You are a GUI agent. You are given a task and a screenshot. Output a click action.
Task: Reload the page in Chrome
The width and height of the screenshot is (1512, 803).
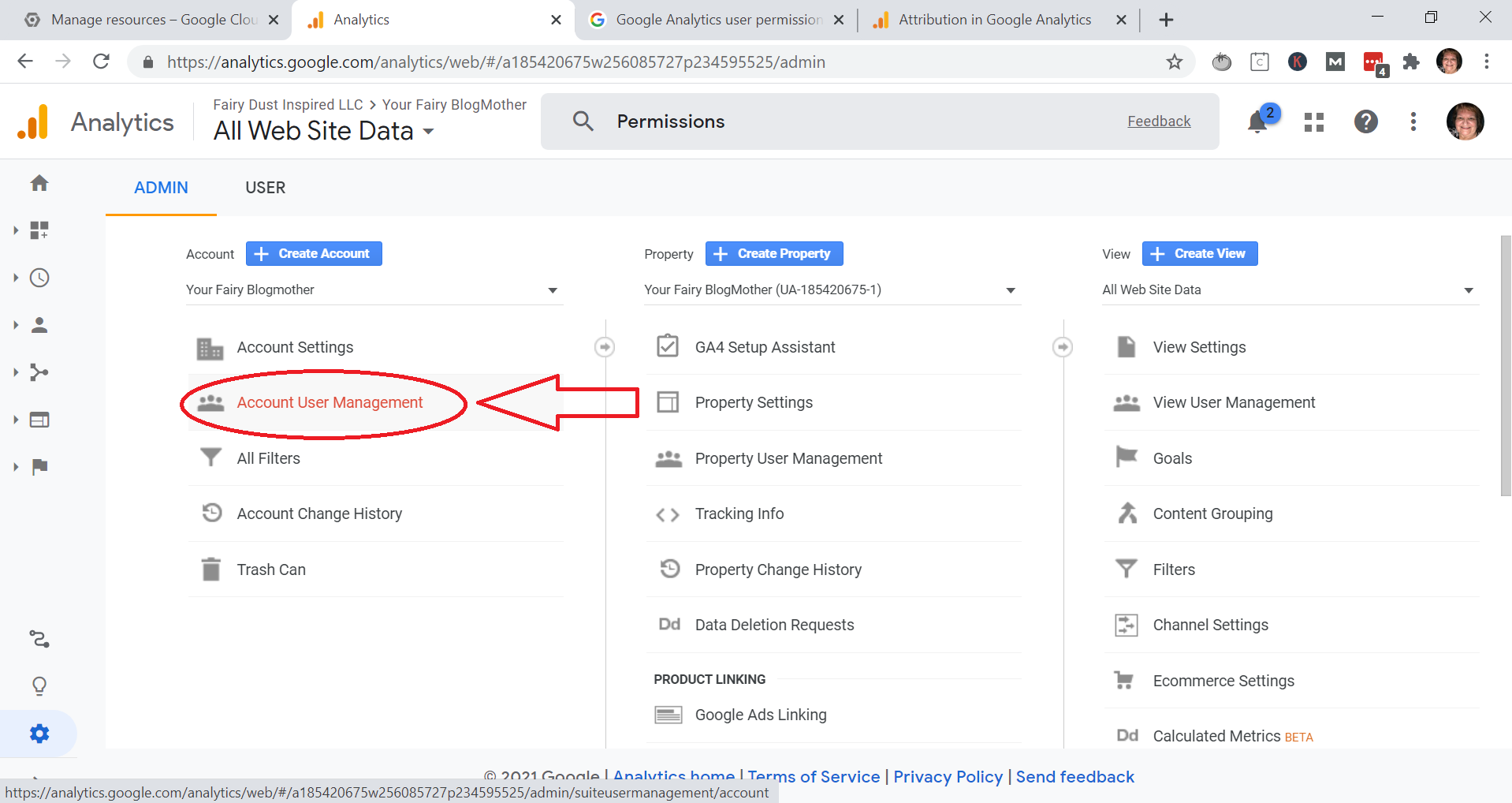click(x=101, y=62)
